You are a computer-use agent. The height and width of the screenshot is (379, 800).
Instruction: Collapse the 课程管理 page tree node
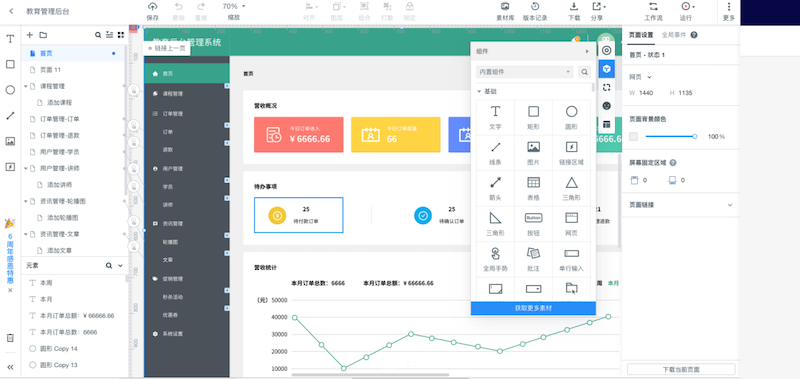pos(26,86)
